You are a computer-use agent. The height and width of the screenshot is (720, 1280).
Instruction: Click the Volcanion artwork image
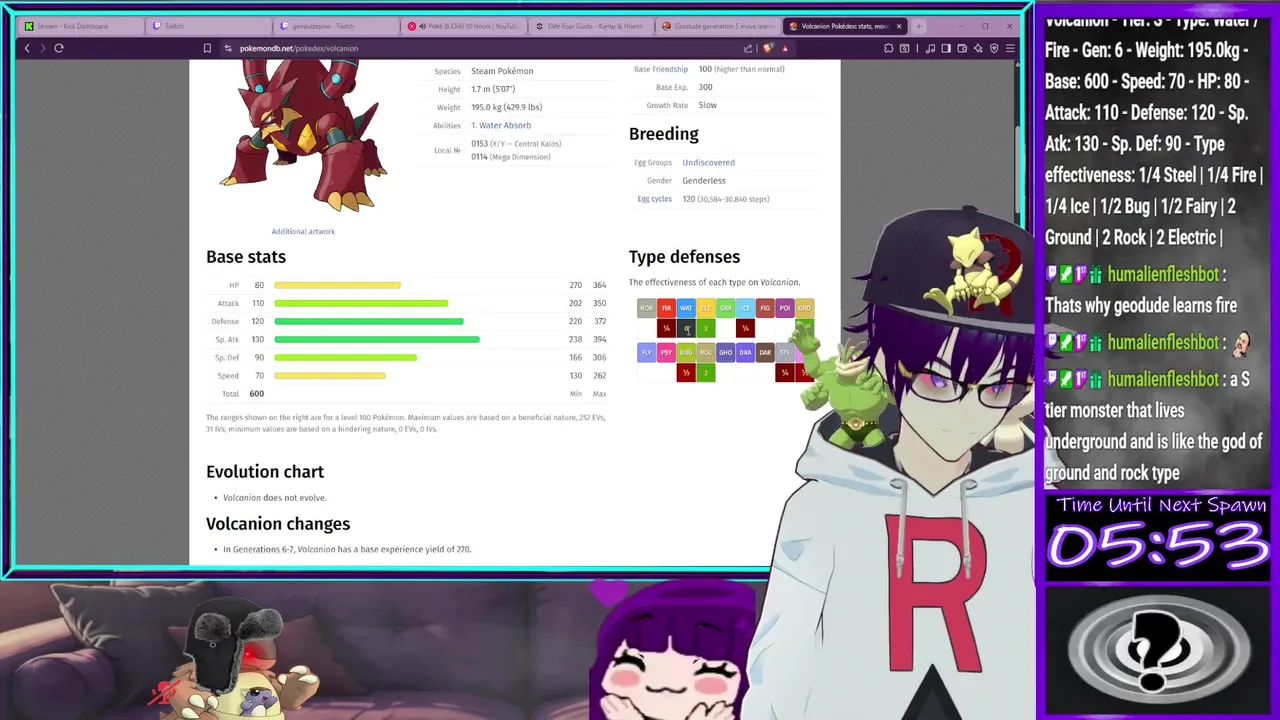pos(303,135)
